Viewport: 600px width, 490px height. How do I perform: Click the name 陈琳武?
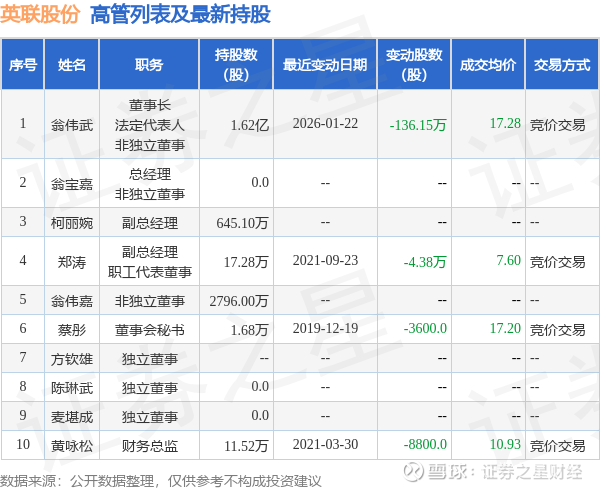coord(72,388)
